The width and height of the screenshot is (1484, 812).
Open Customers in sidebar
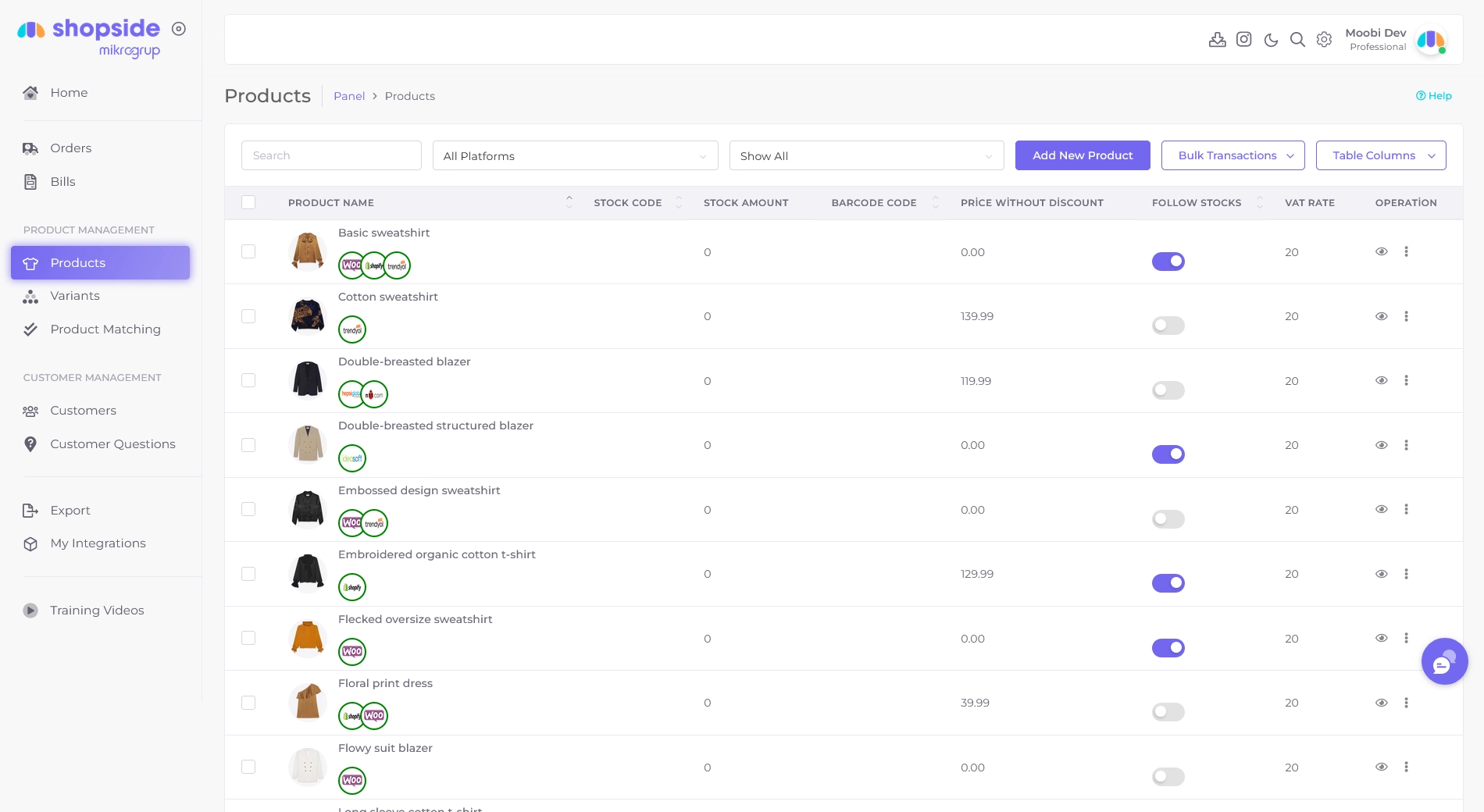(83, 411)
